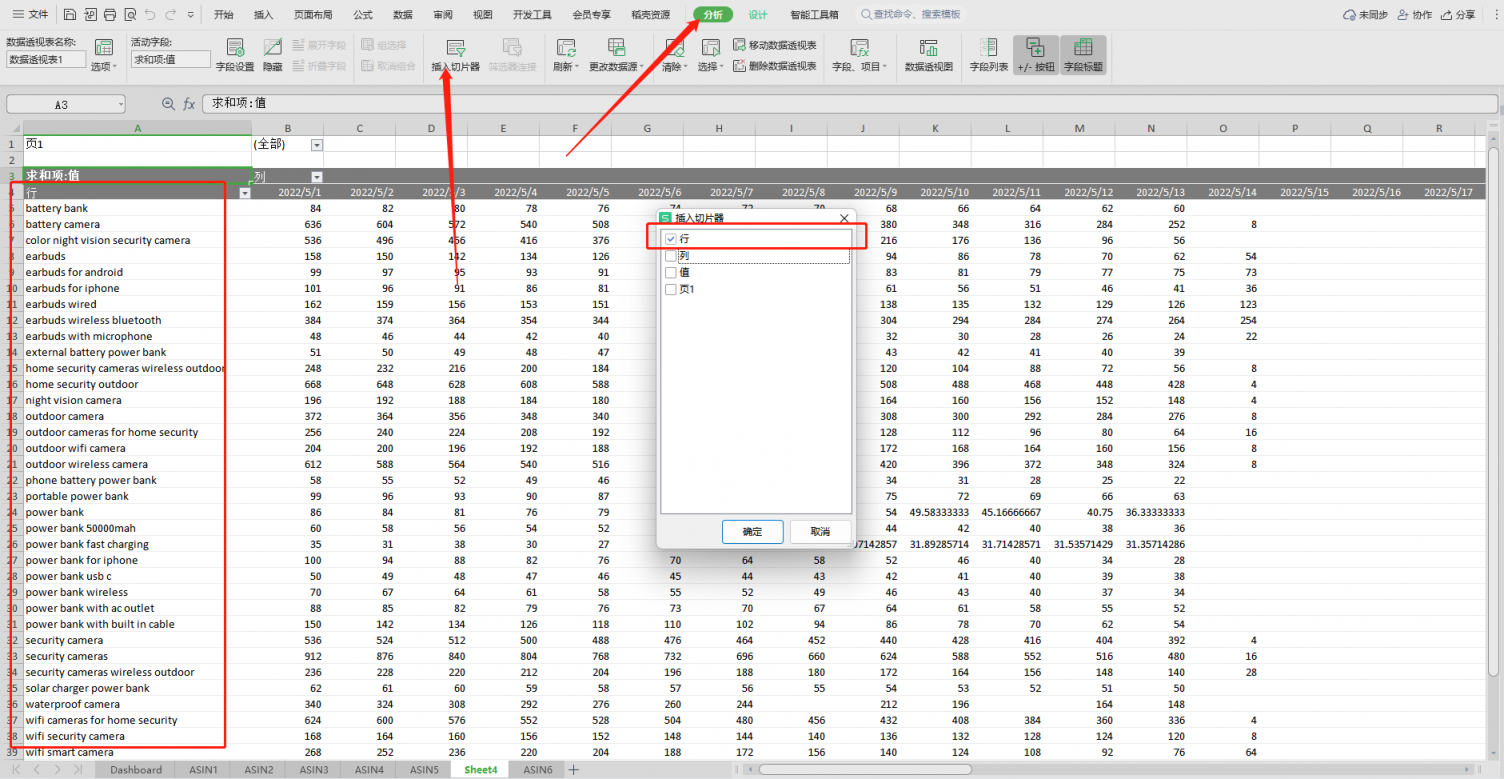
Task: Click the 插入切片器 (Insert Slicer) icon
Action: [x=455, y=49]
